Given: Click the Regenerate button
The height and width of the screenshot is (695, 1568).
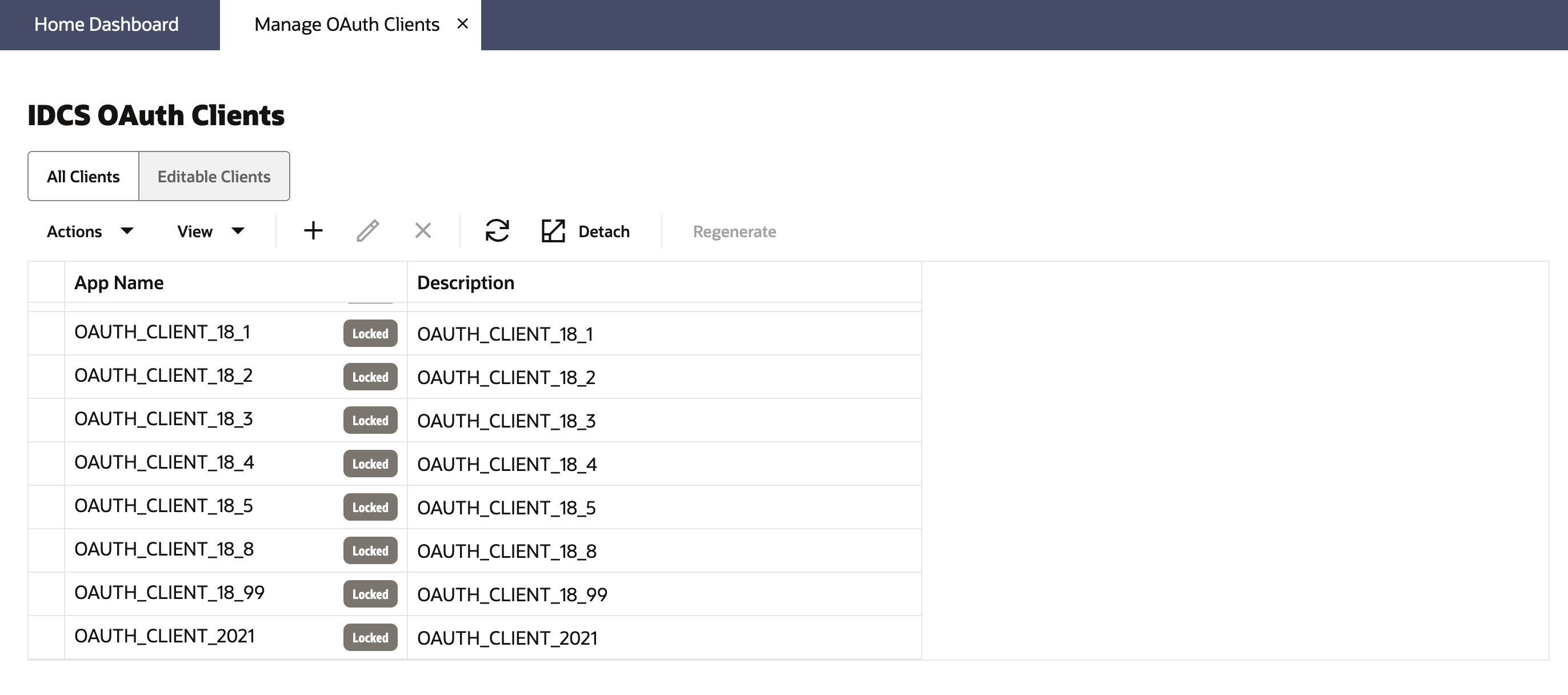Looking at the screenshot, I should (735, 231).
